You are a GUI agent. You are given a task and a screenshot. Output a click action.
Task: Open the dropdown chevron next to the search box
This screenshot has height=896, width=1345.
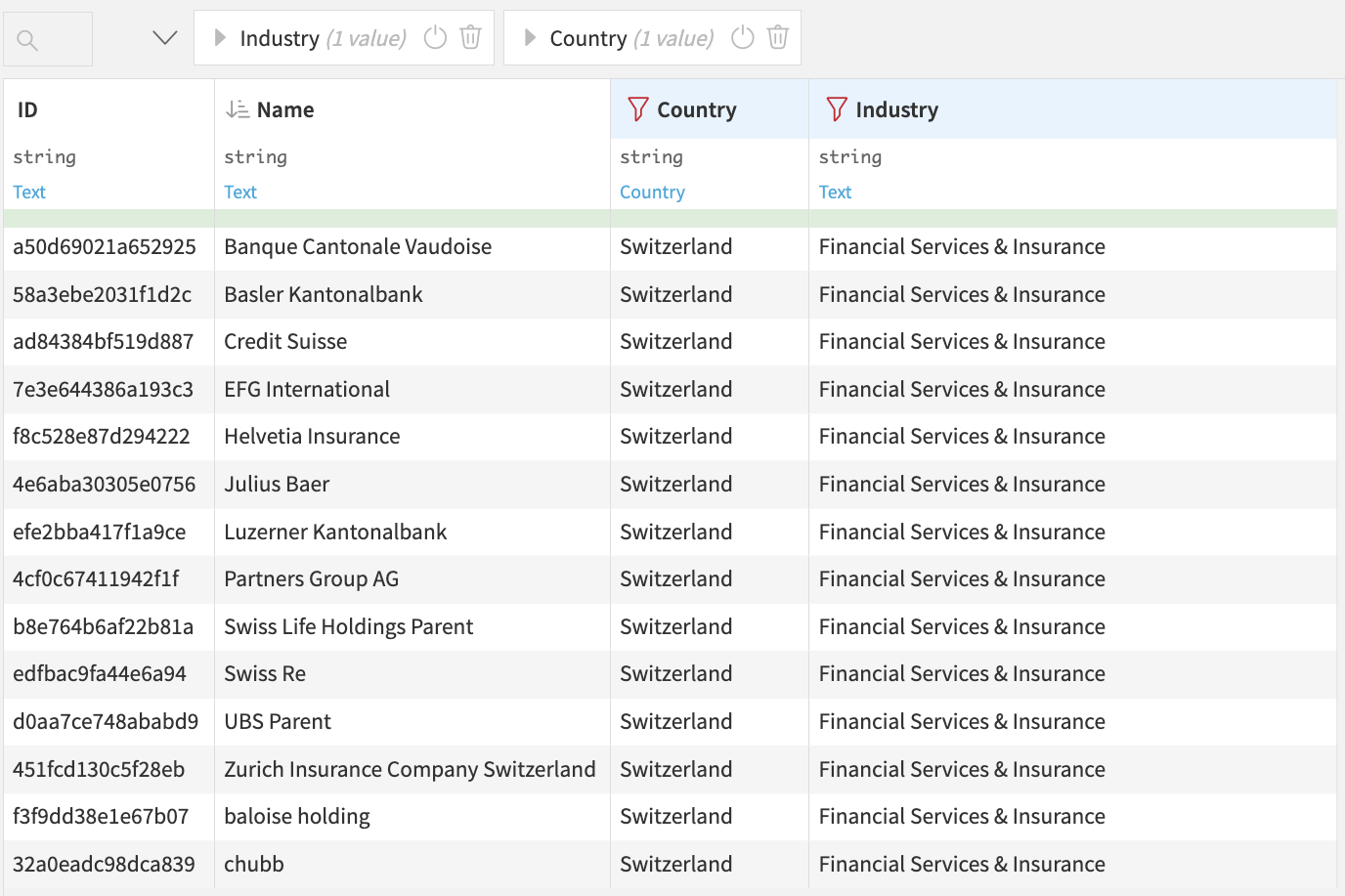(163, 37)
